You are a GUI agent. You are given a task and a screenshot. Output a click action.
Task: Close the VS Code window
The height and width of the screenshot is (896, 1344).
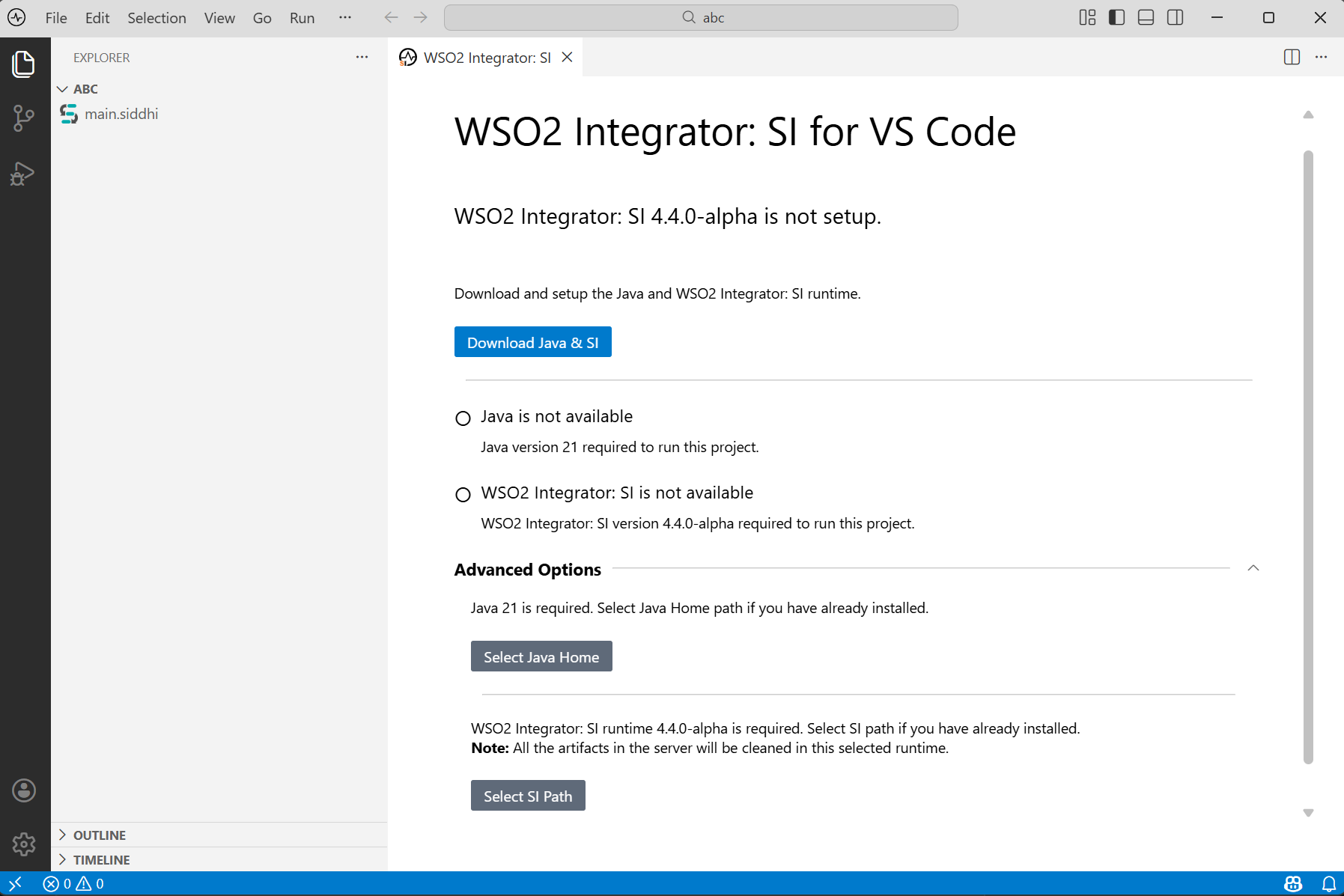tap(1320, 17)
